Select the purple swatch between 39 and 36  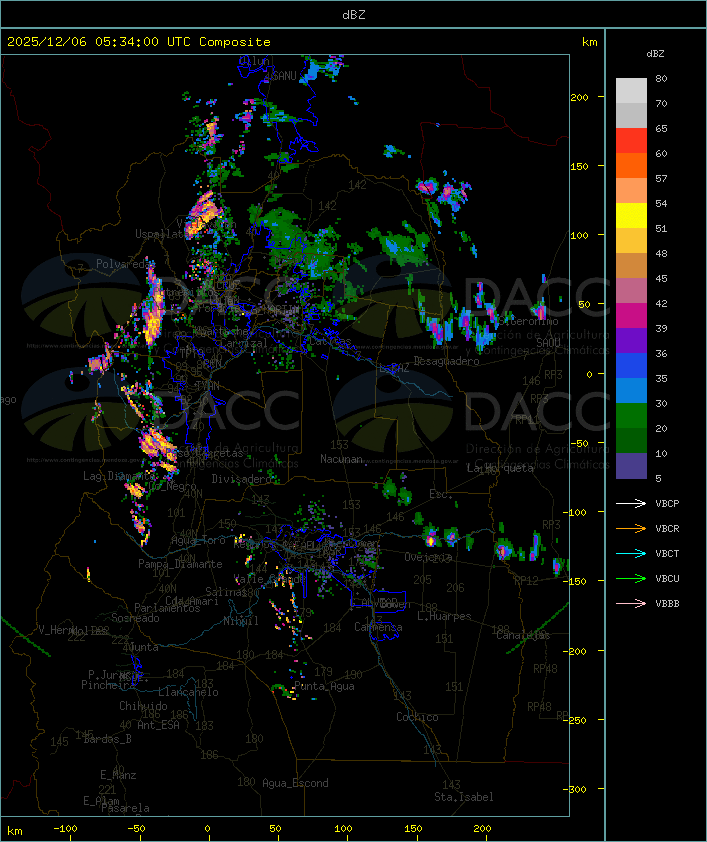coord(631,340)
